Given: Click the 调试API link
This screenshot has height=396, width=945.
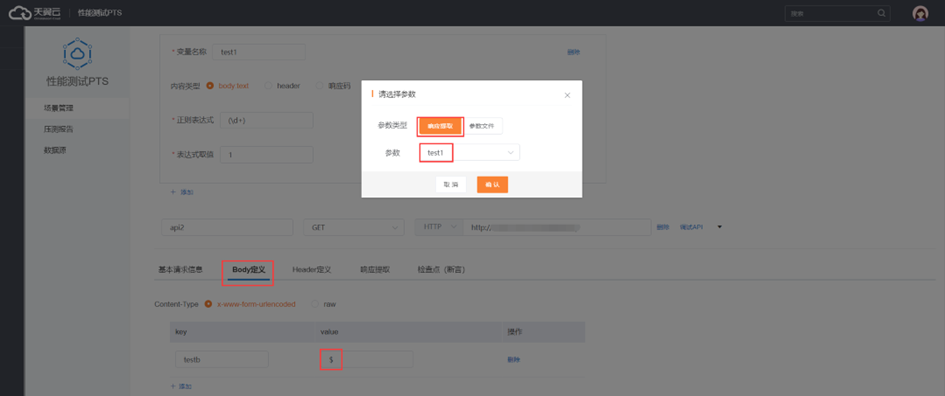Looking at the screenshot, I should pos(691,227).
